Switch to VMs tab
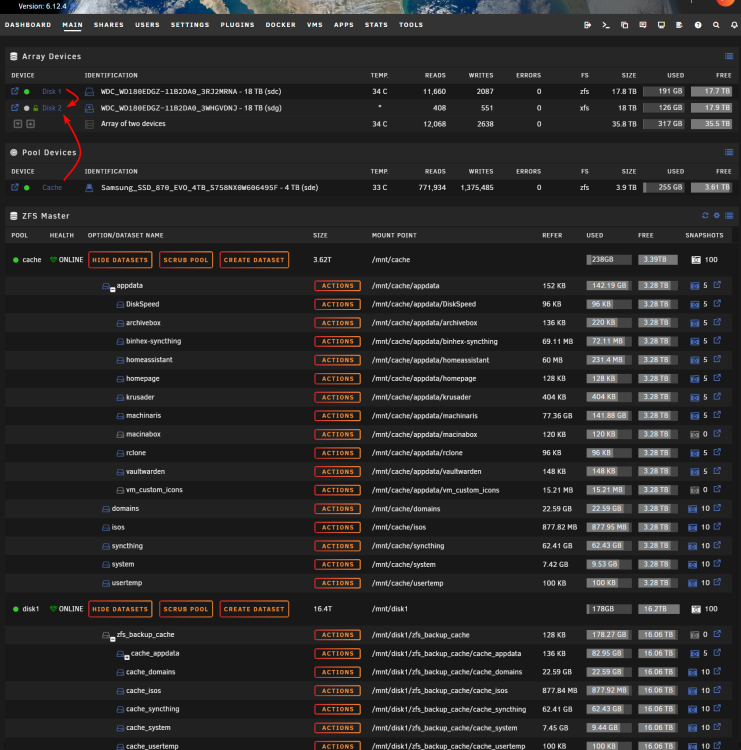 coord(315,25)
